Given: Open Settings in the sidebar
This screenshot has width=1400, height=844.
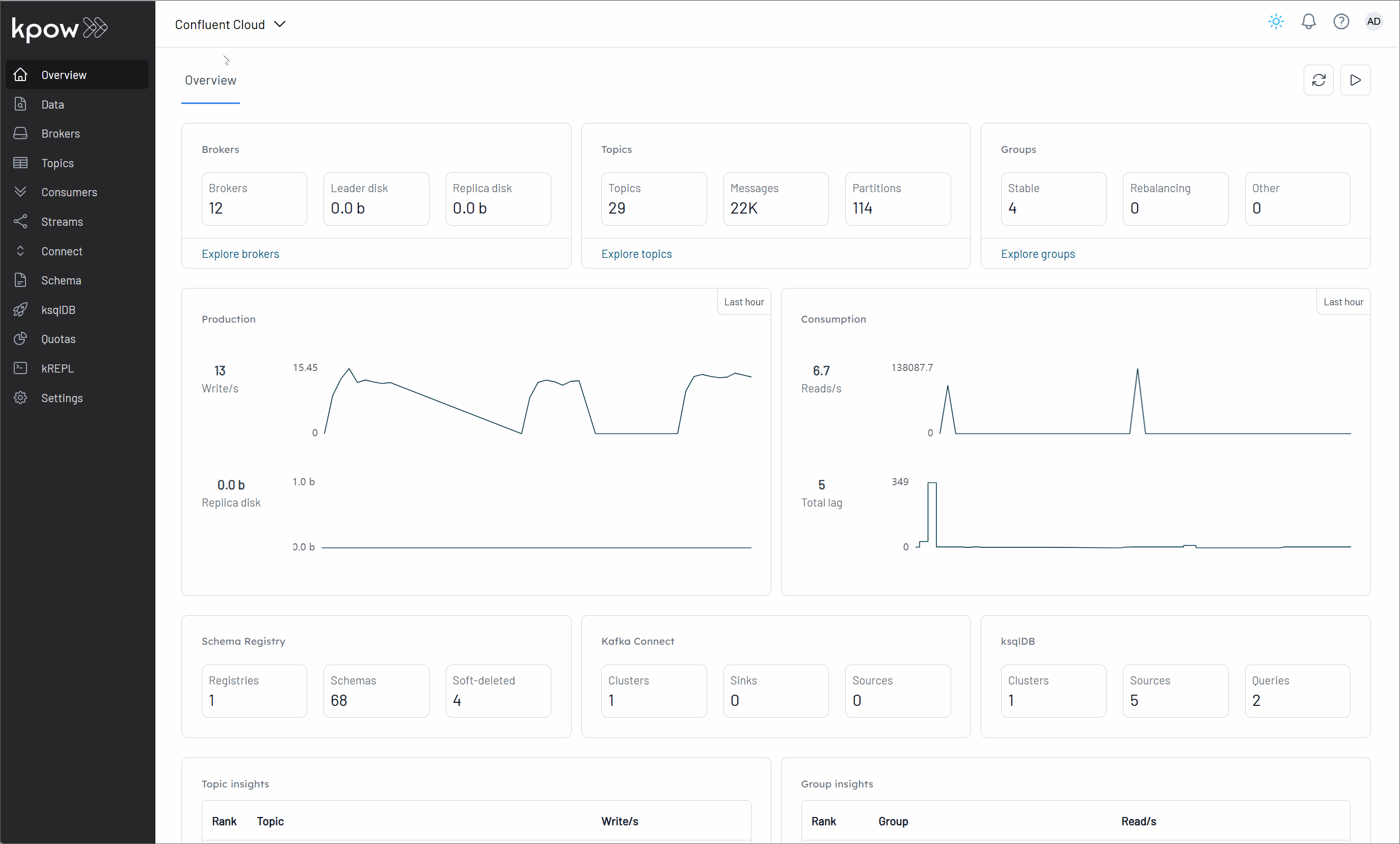Looking at the screenshot, I should (x=62, y=398).
